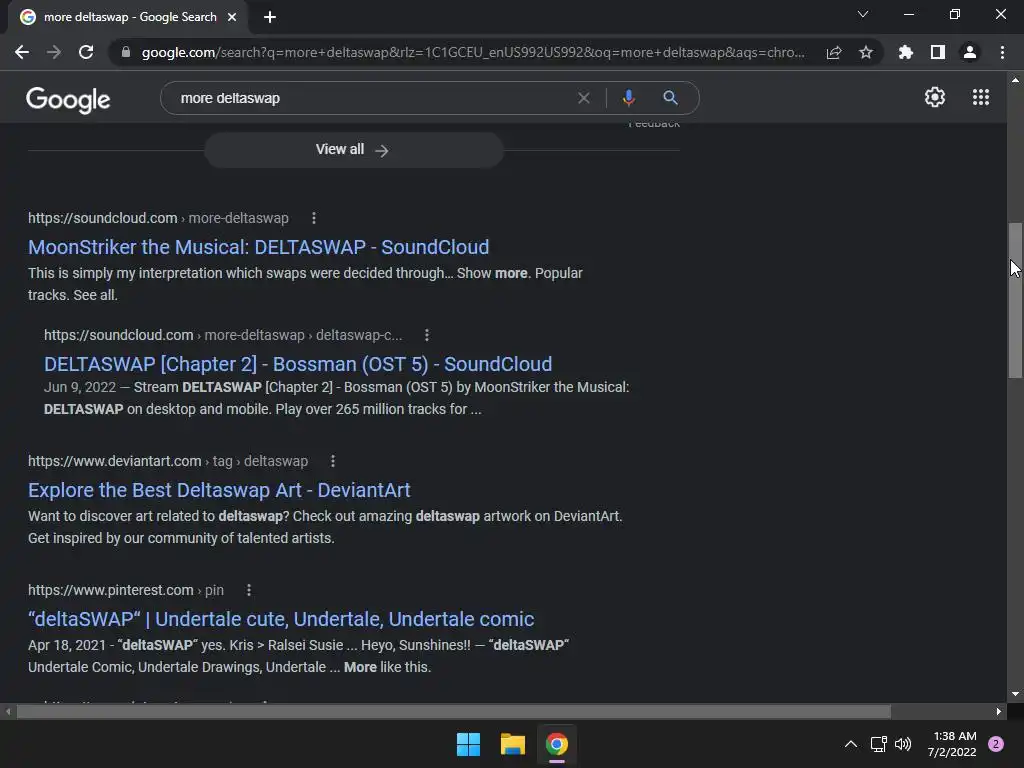Share this page via share icon
Image resolution: width=1024 pixels, height=768 pixels.
pyautogui.click(x=834, y=52)
